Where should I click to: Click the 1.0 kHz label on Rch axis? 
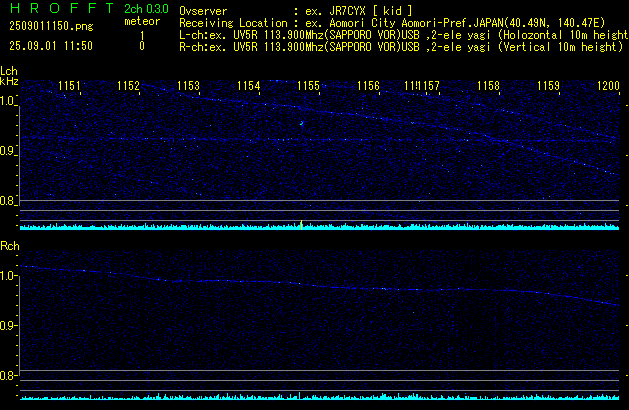pos(7,276)
